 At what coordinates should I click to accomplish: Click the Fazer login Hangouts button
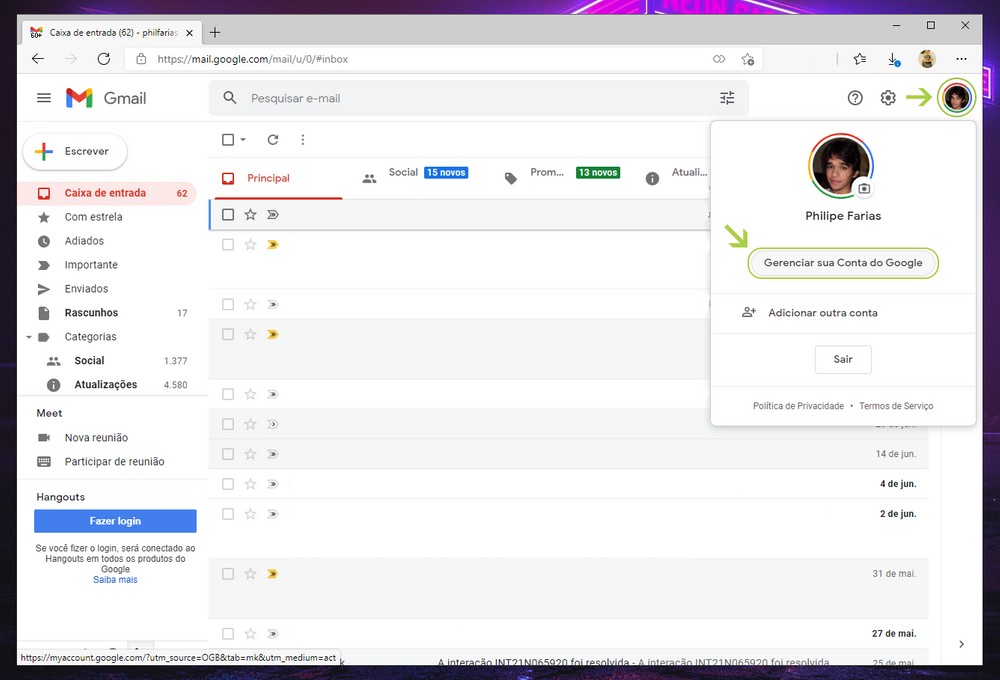click(115, 521)
